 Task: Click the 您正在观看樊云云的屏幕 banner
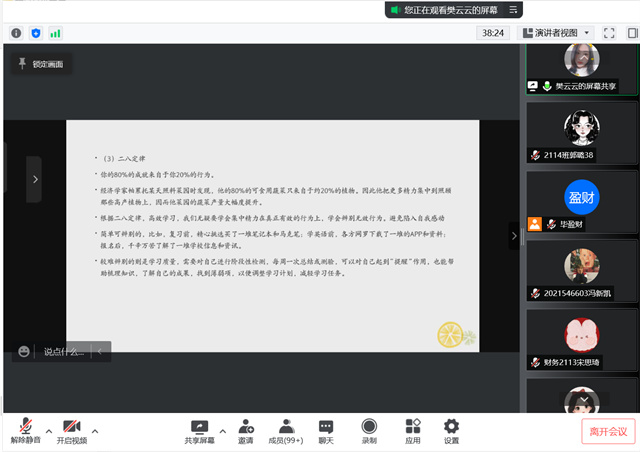(x=451, y=10)
